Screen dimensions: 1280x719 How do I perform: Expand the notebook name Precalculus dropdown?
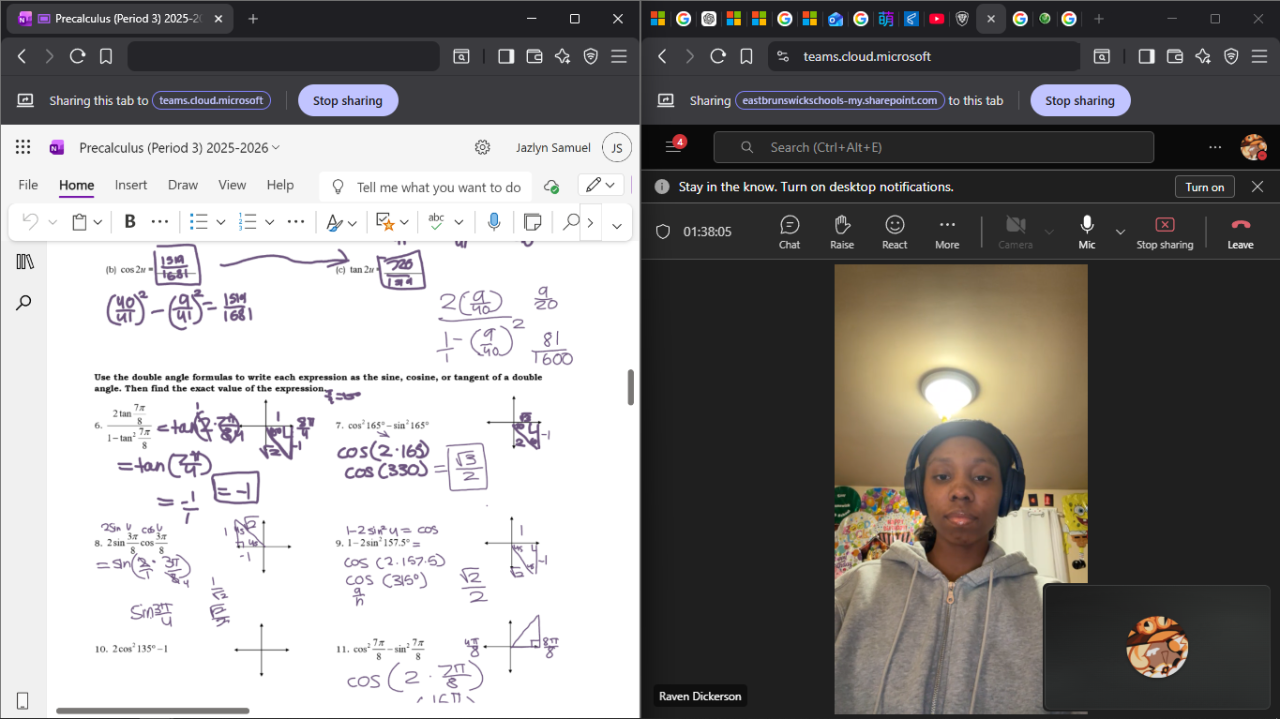277,148
